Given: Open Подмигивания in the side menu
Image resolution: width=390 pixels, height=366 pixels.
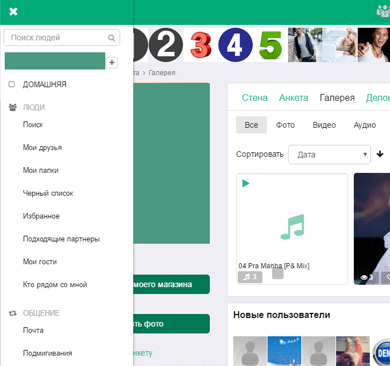Looking at the screenshot, I should click(47, 353).
